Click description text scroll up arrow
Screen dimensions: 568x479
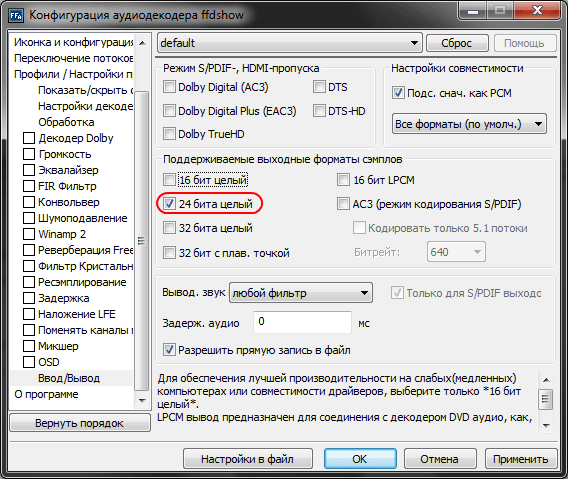tap(546, 380)
